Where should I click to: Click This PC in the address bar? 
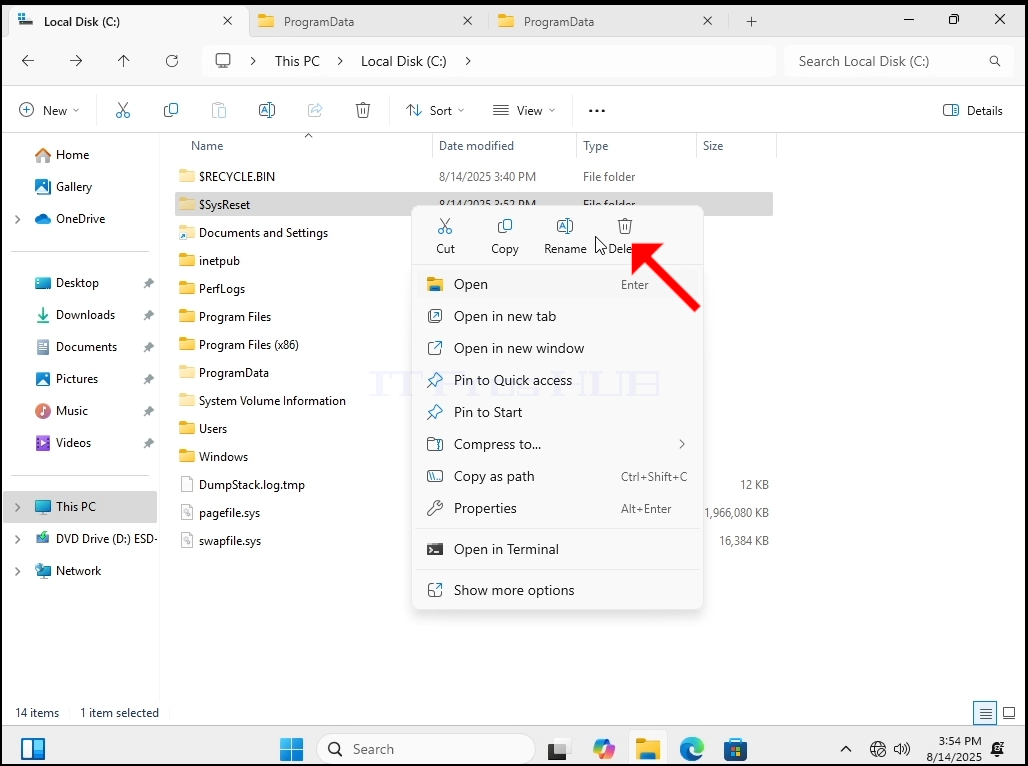[297, 61]
